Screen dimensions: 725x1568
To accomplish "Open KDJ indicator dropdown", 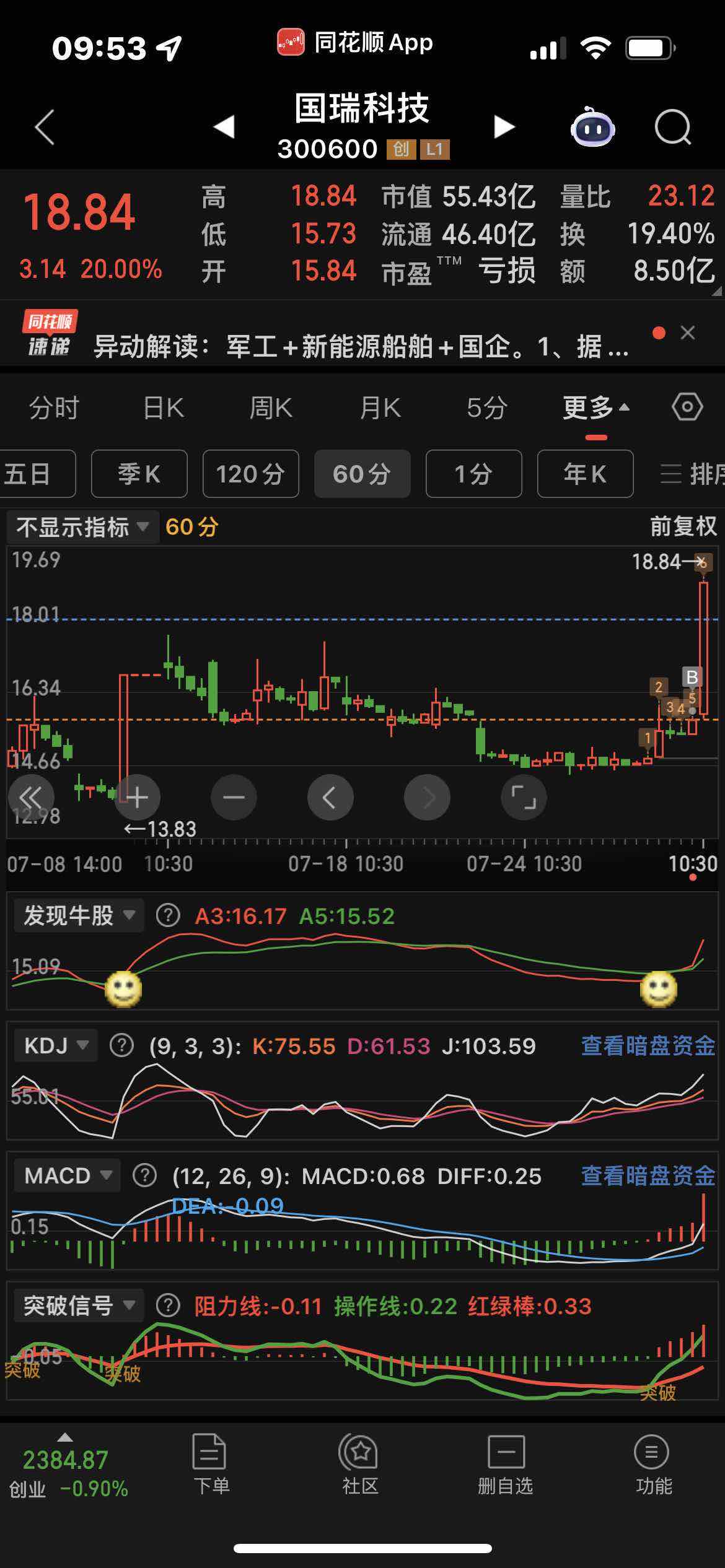I will [56, 1046].
